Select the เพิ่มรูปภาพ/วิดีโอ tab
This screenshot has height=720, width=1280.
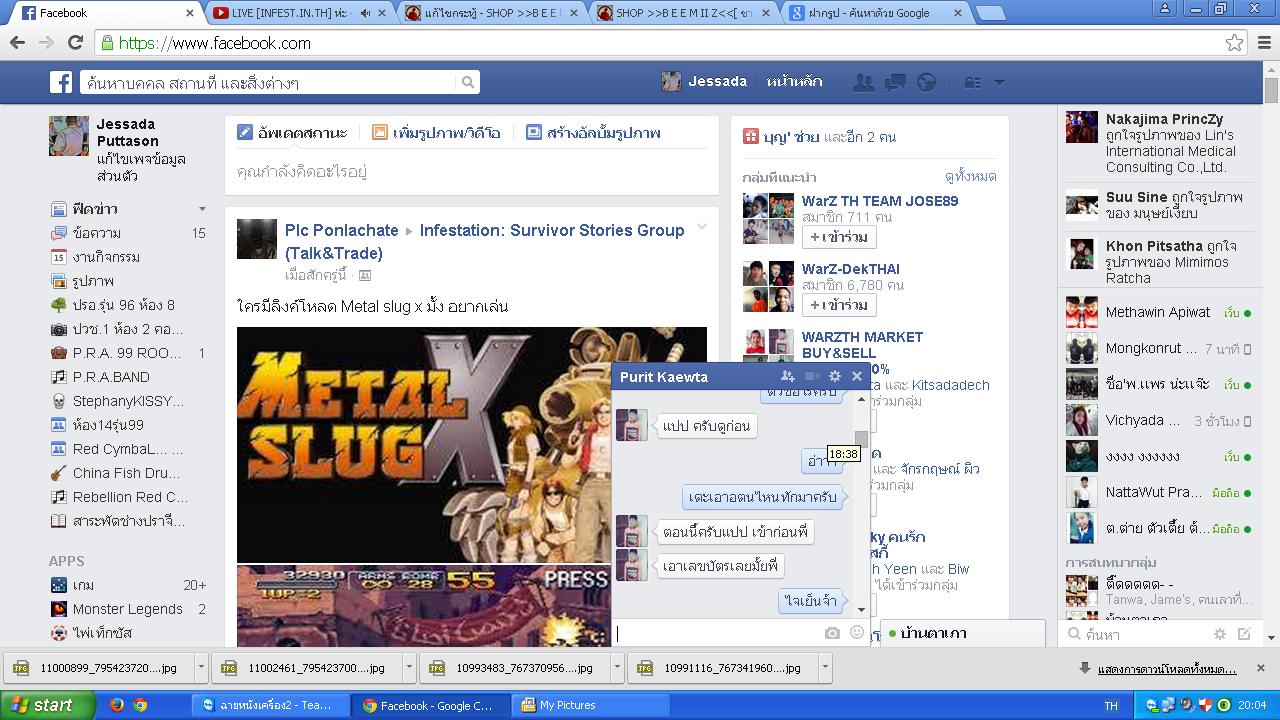coord(436,132)
